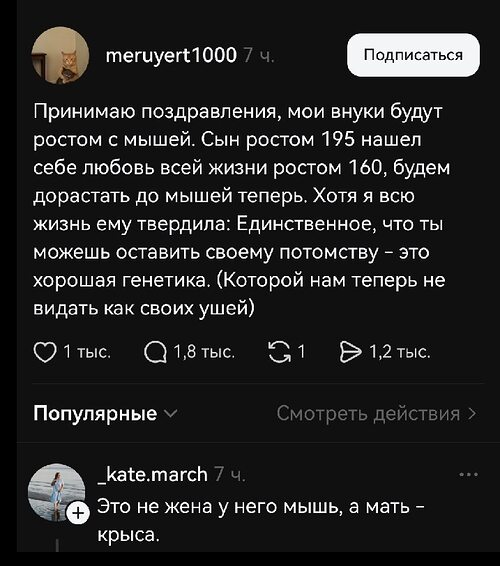
Task: Click the Подписаться button
Action: (x=413, y=55)
